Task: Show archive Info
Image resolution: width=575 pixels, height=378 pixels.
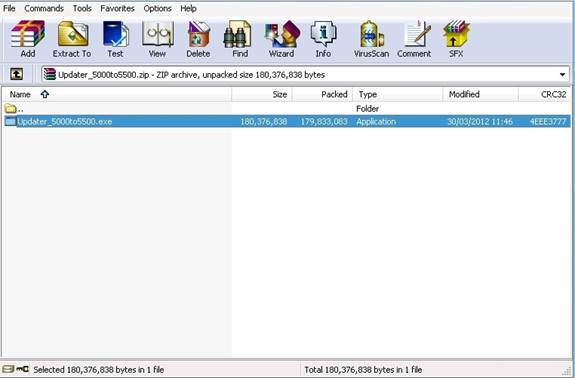Action: 323,39
